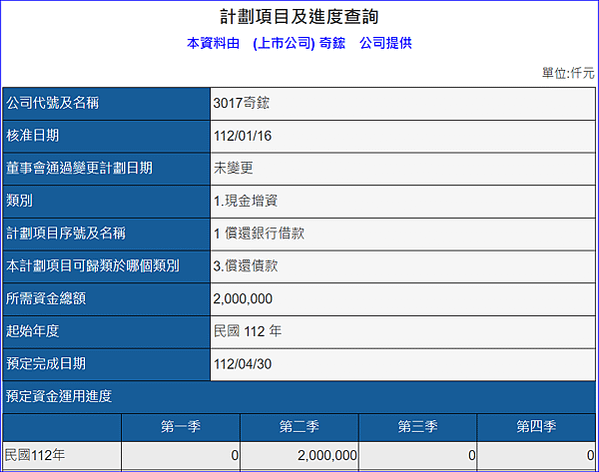Click the 核准日期 label cell
The width and height of the screenshot is (599, 472).
point(106,136)
